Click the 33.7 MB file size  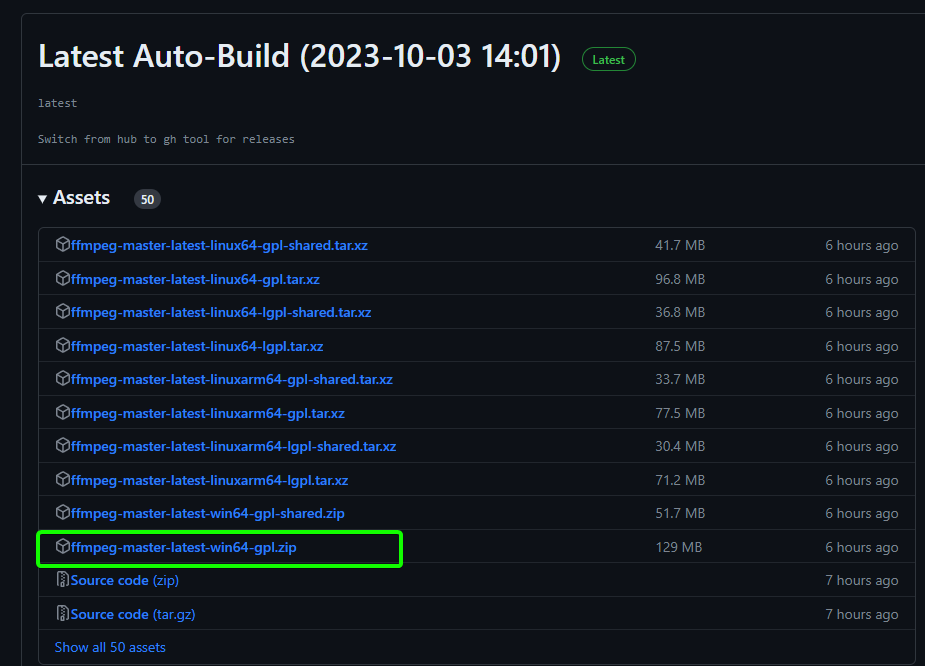680,379
